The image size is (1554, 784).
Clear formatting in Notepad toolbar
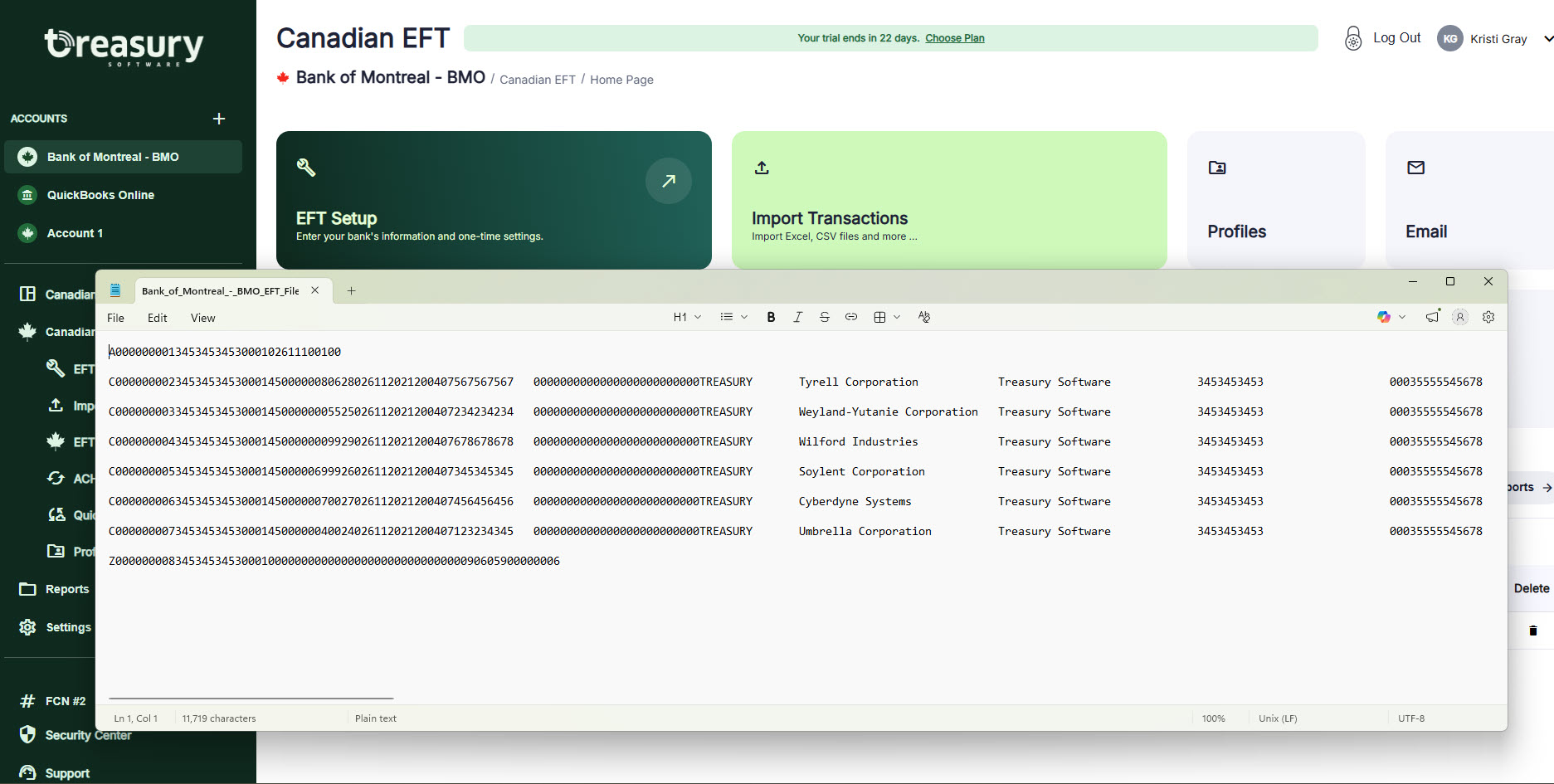pyautogui.click(x=924, y=317)
